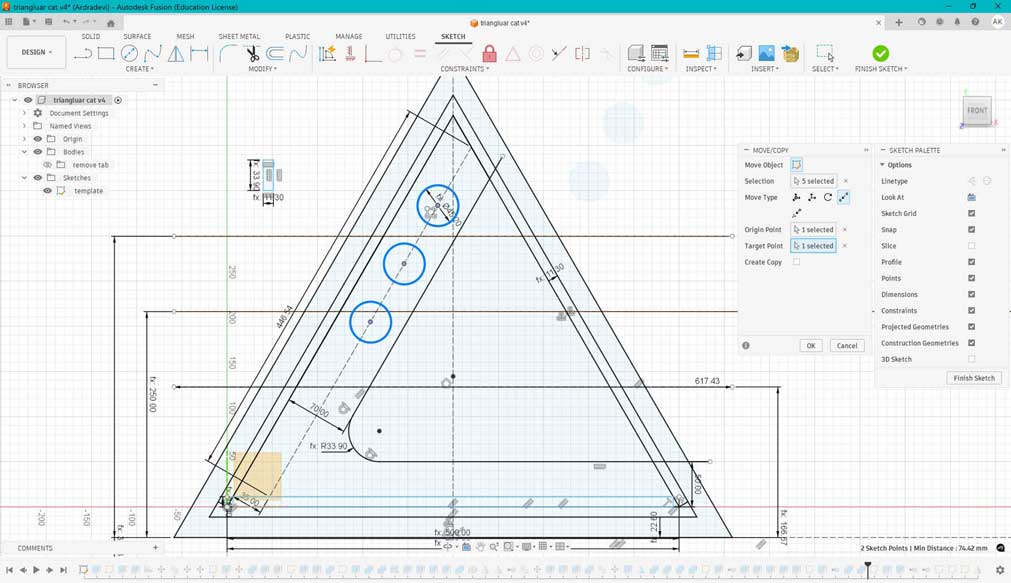
Task: Click OK in the Move/Copy dialog
Action: (810, 345)
